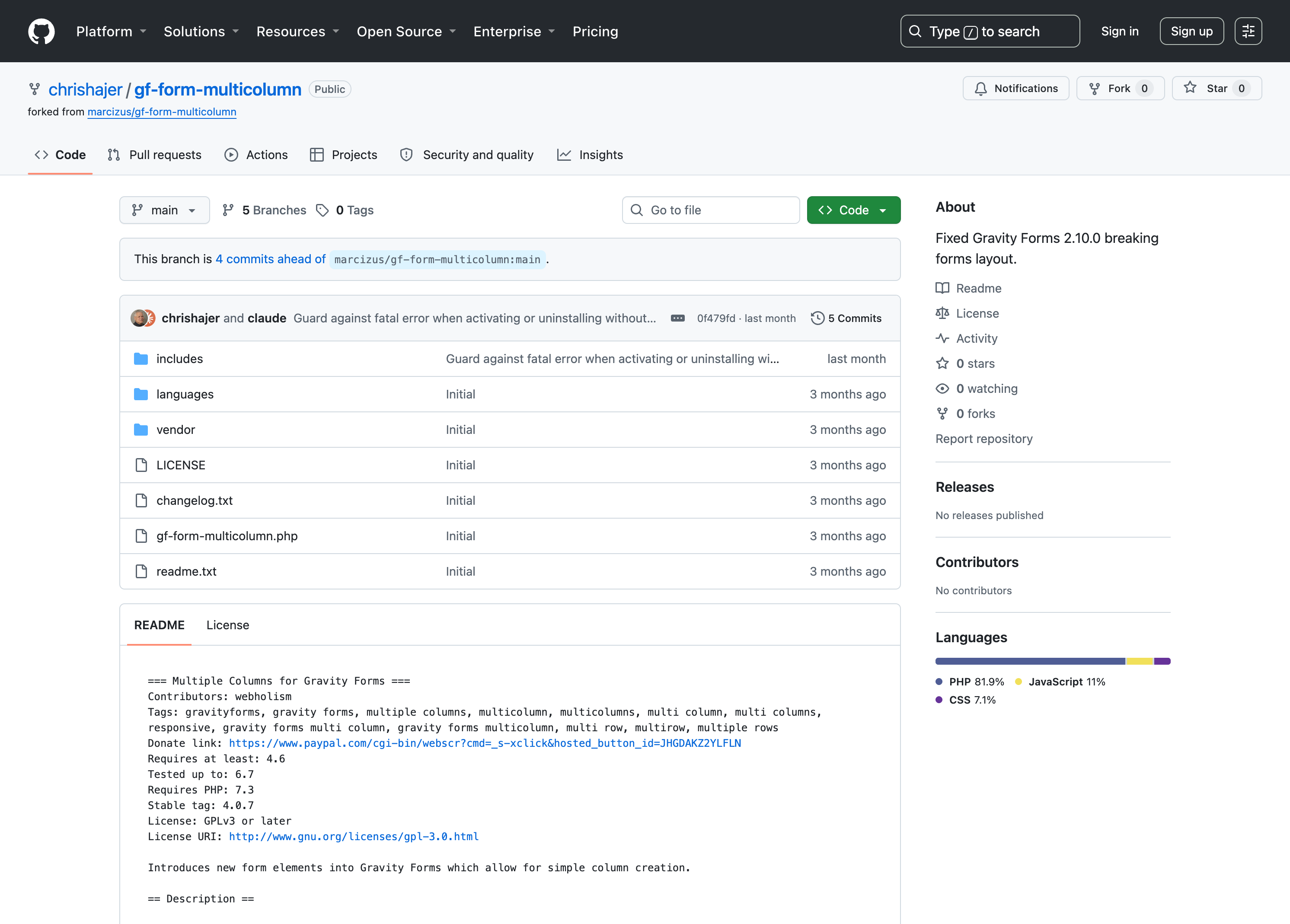Click the commit avatar of chrishajer
This screenshot has width=1290, height=924.
pyautogui.click(x=138, y=318)
